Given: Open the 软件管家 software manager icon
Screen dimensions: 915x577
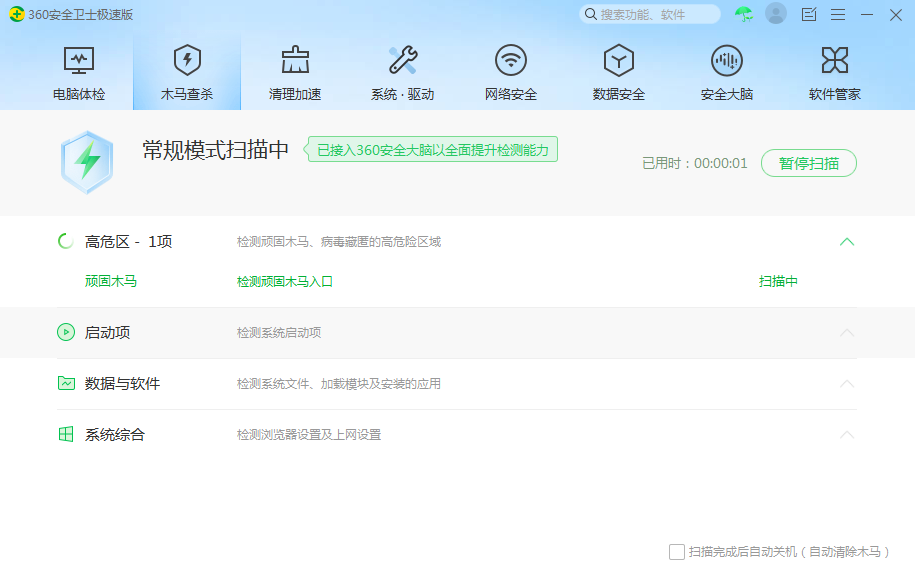Looking at the screenshot, I should pyautogui.click(x=834, y=60).
